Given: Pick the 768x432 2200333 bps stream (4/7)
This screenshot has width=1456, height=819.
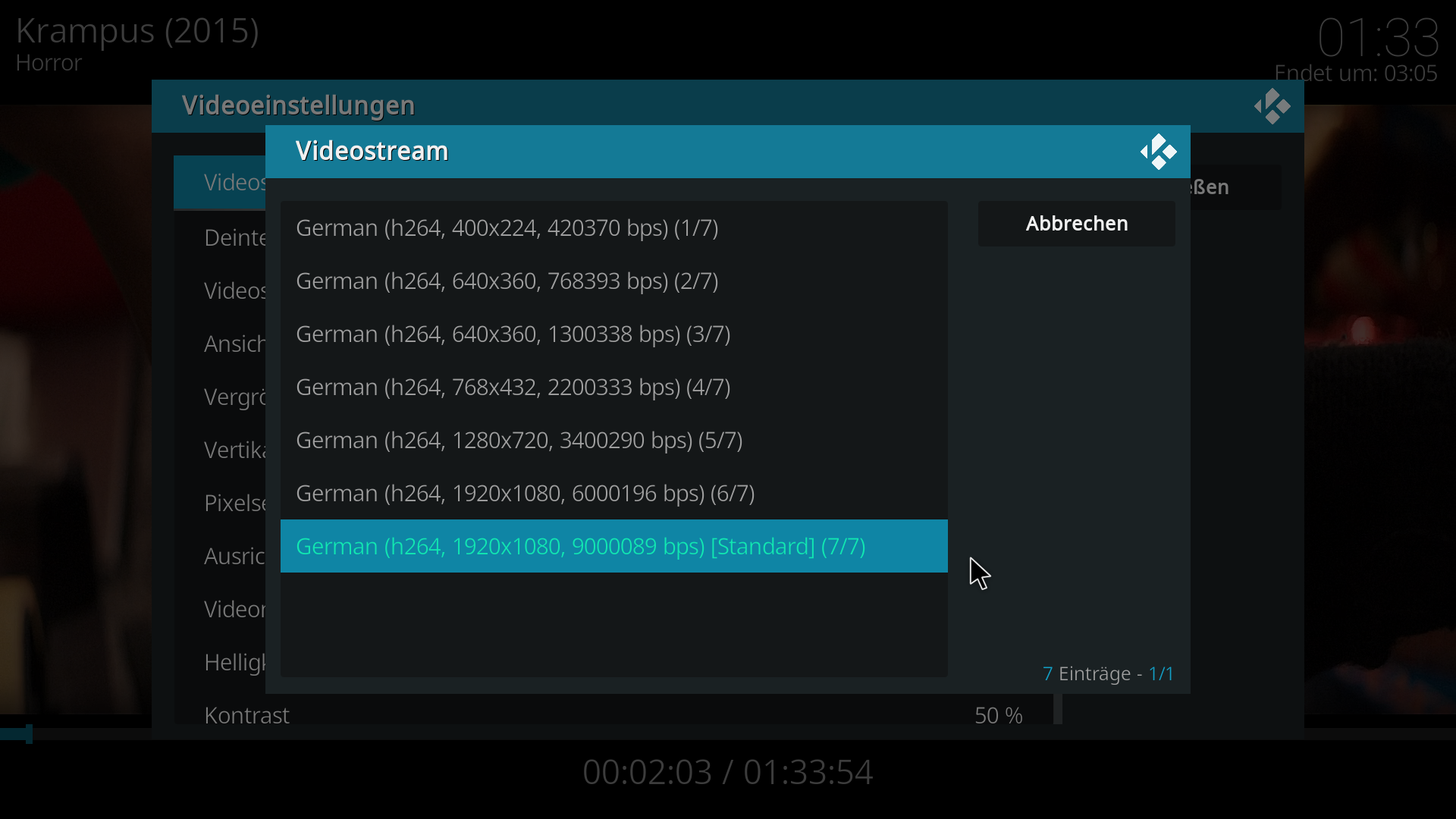Looking at the screenshot, I should point(614,387).
